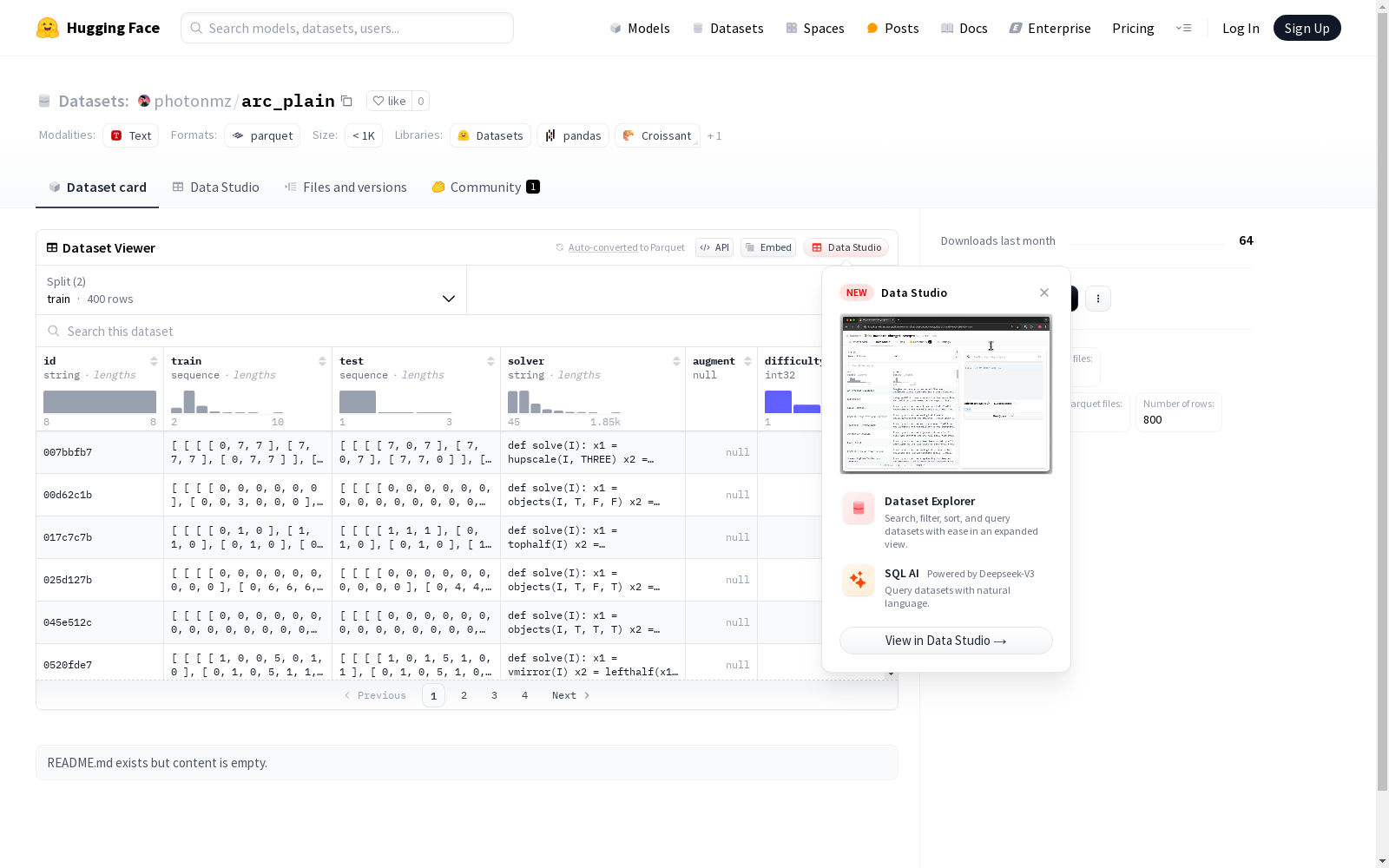Select row id 025d127b
The image size is (1389, 868).
[68, 580]
